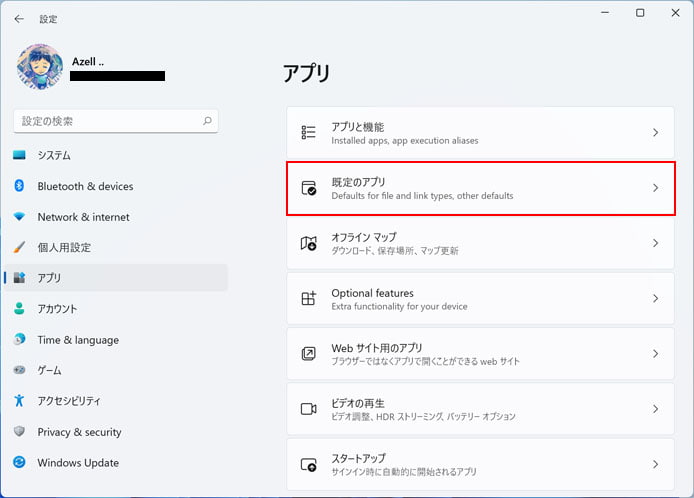Click the アクセシビリティ person icon
Viewport: 694px width, 498px height.
(19, 400)
